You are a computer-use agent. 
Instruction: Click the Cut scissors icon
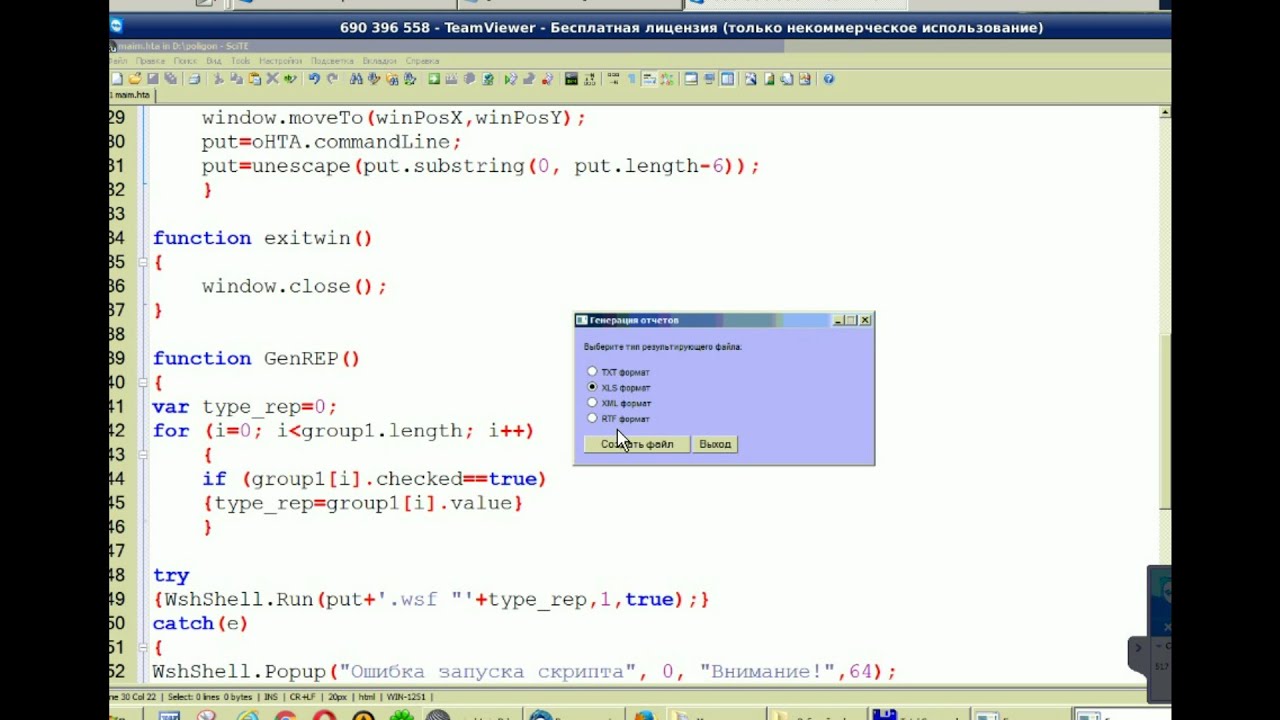pyautogui.click(x=218, y=78)
